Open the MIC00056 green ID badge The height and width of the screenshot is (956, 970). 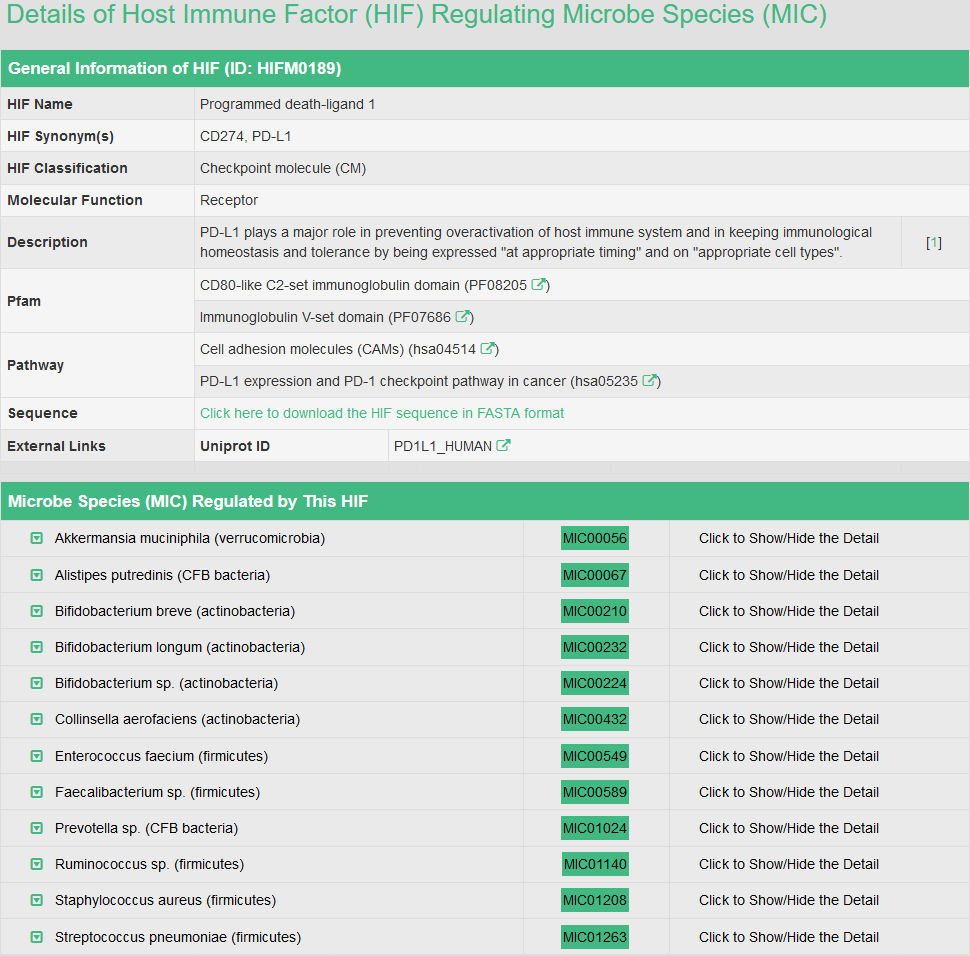(594, 538)
